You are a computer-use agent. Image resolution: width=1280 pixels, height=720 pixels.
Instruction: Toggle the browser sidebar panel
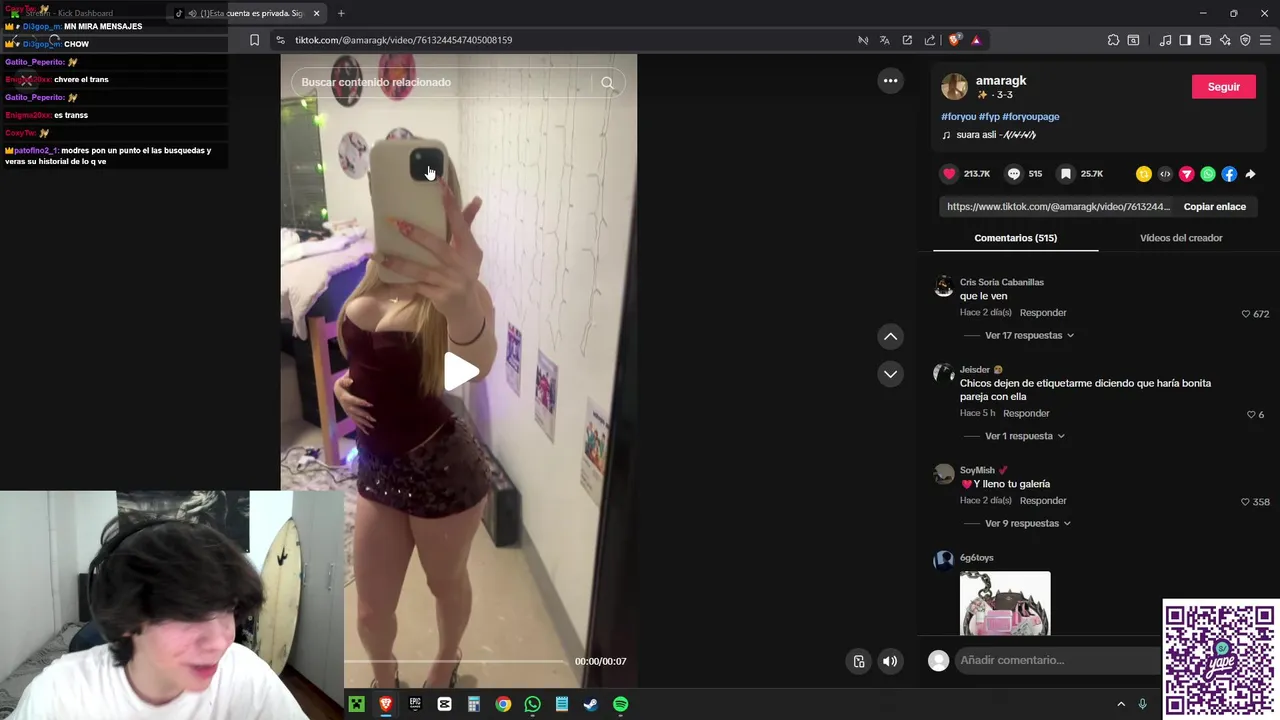pyautogui.click(x=1185, y=40)
